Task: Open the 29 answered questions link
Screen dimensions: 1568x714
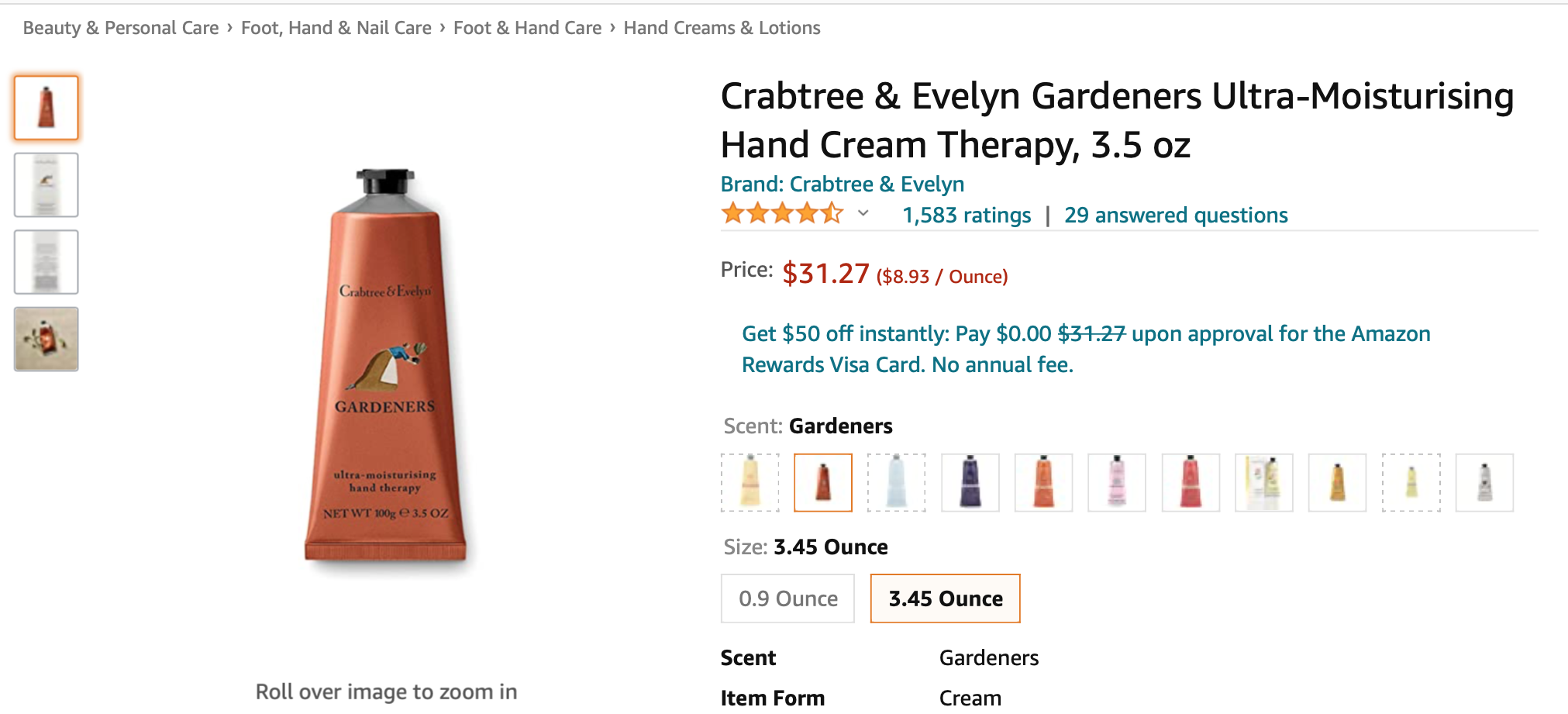Action: 1175,216
